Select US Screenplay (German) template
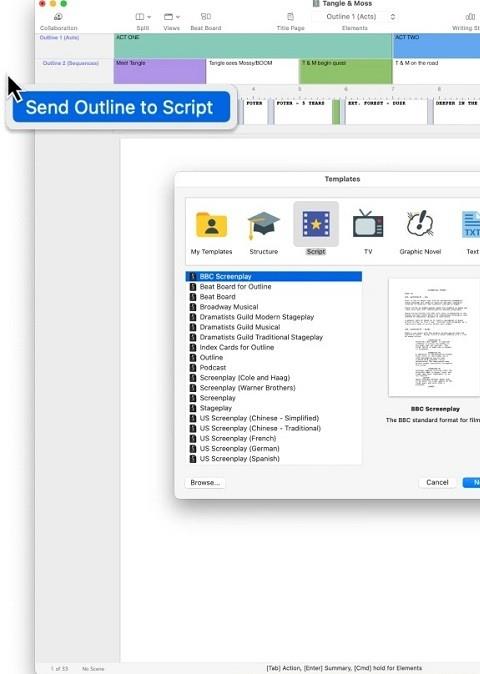Viewport: 480px width, 674px height. pyautogui.click(x=274, y=448)
